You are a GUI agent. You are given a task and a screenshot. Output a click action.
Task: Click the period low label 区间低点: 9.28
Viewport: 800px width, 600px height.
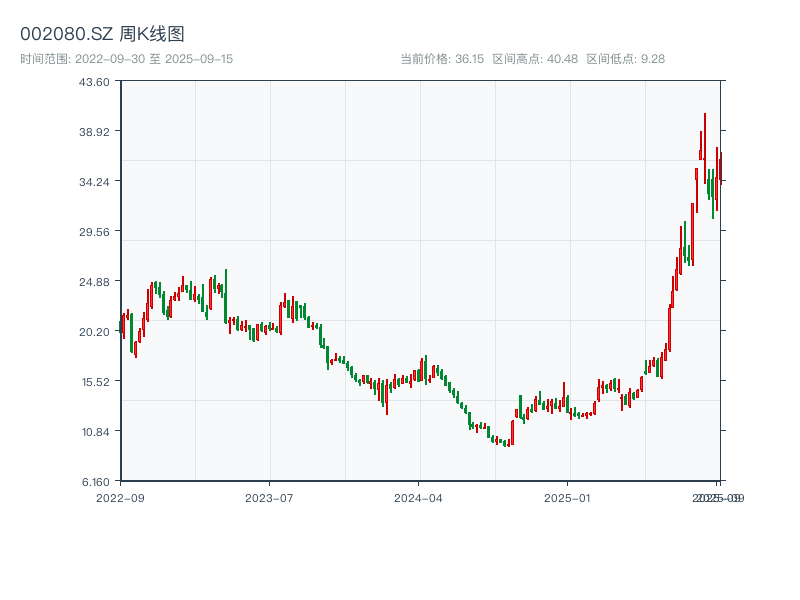(x=626, y=59)
